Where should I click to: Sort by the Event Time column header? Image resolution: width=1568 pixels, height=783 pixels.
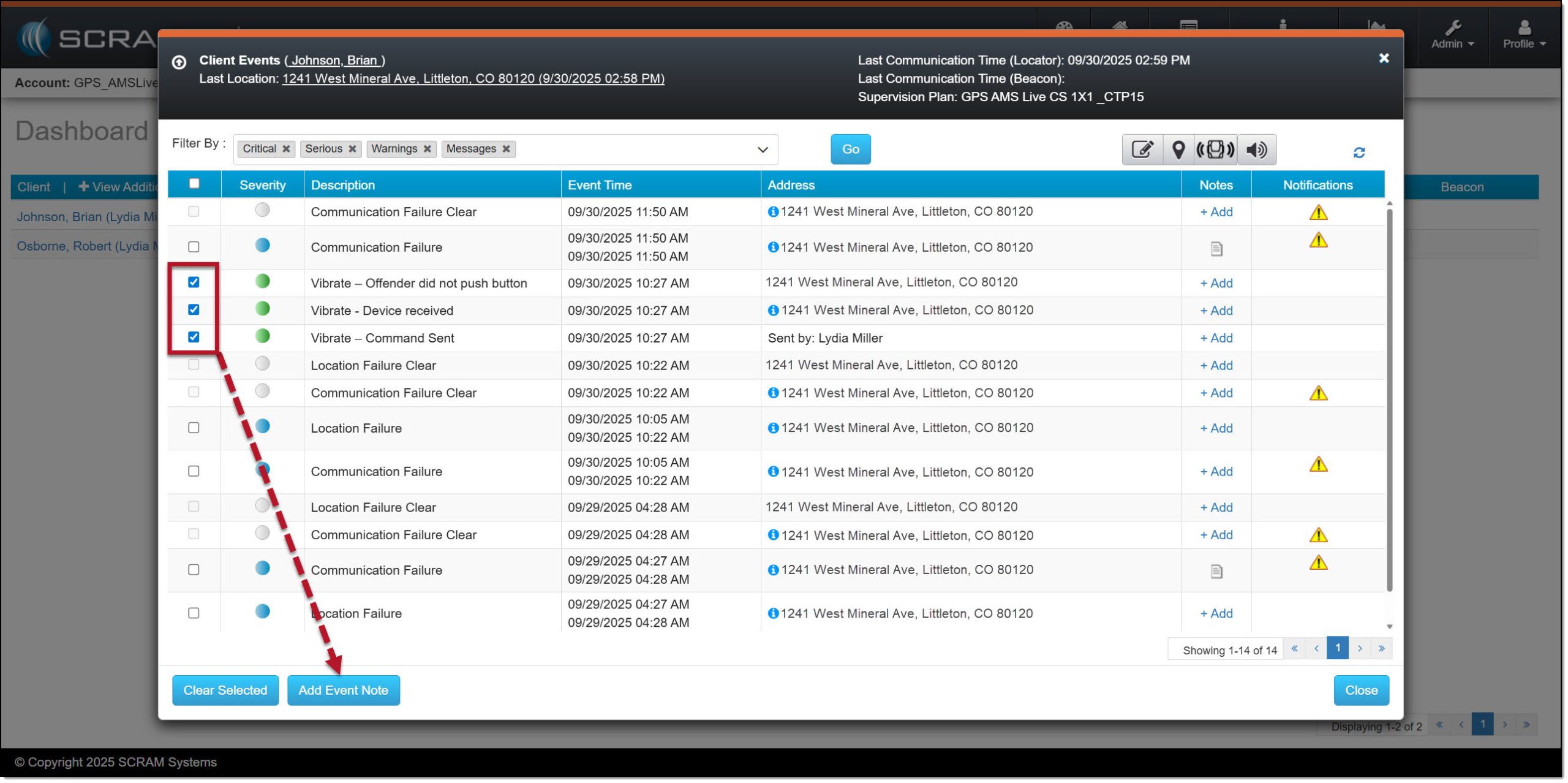600,185
